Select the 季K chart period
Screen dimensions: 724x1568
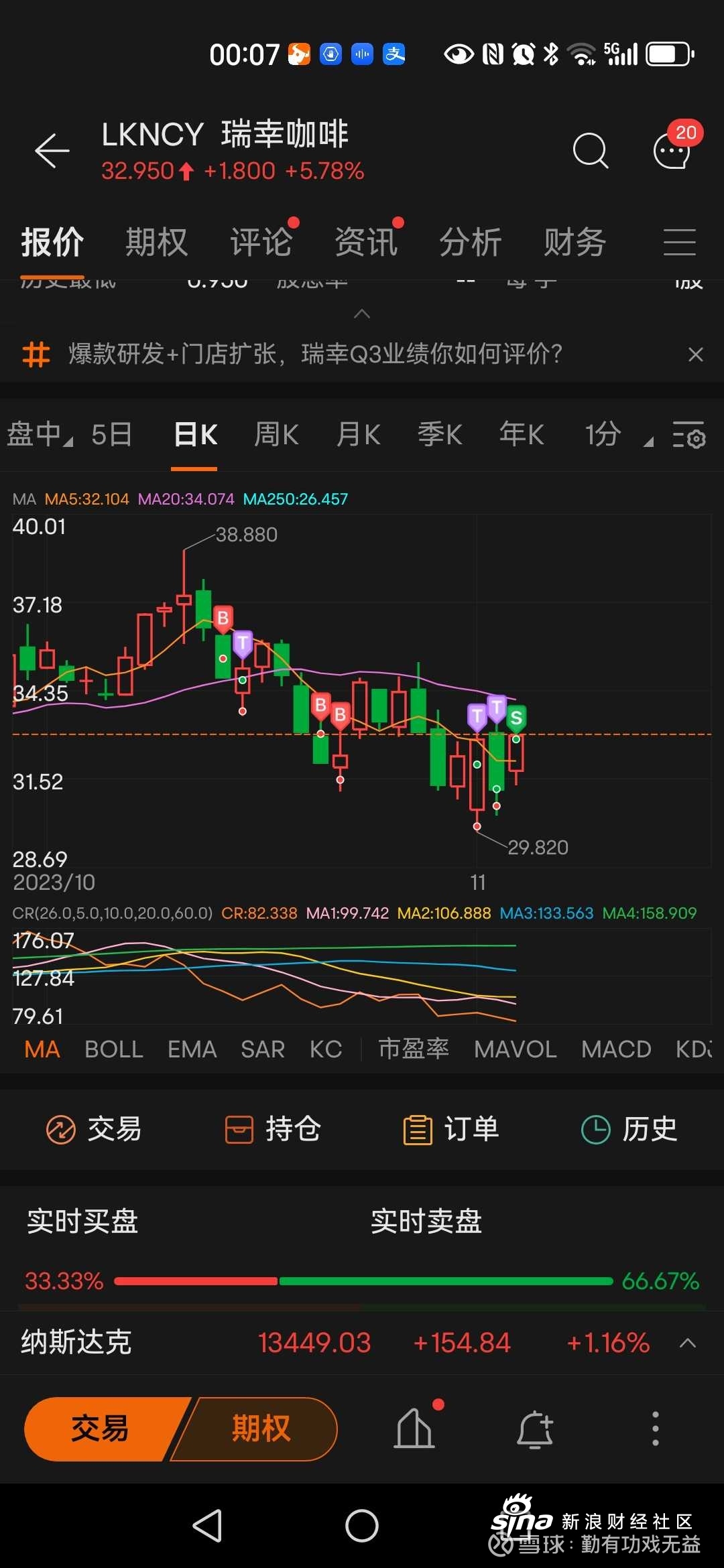[440, 435]
